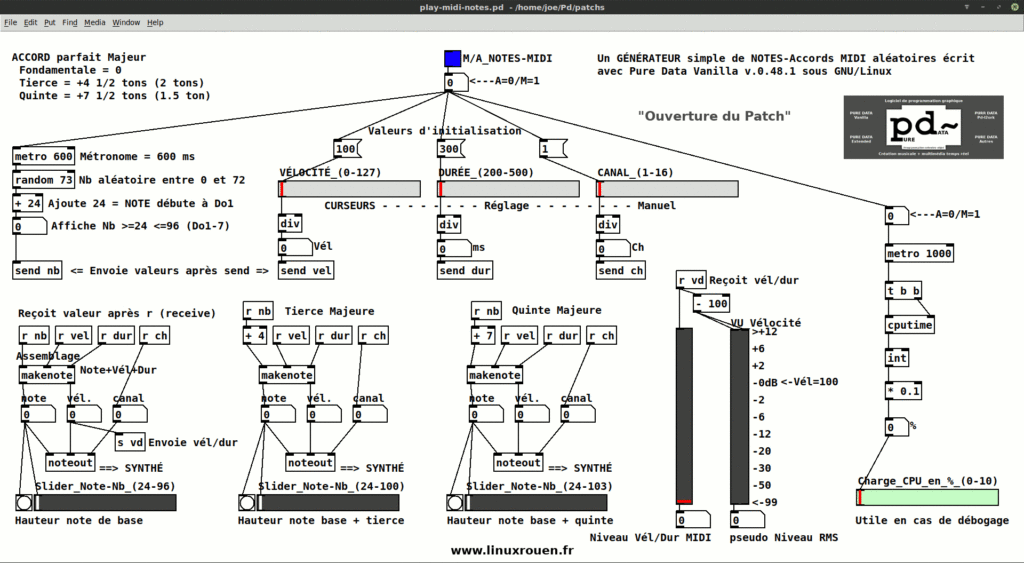Click the www.linuxrouen.fr text
Viewport: 1024px width, 563px height.
[x=512, y=550]
